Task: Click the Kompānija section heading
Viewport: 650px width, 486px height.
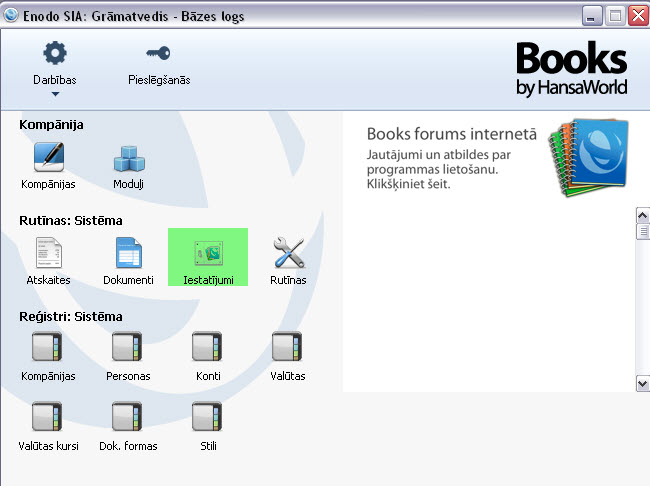Action: (x=51, y=124)
